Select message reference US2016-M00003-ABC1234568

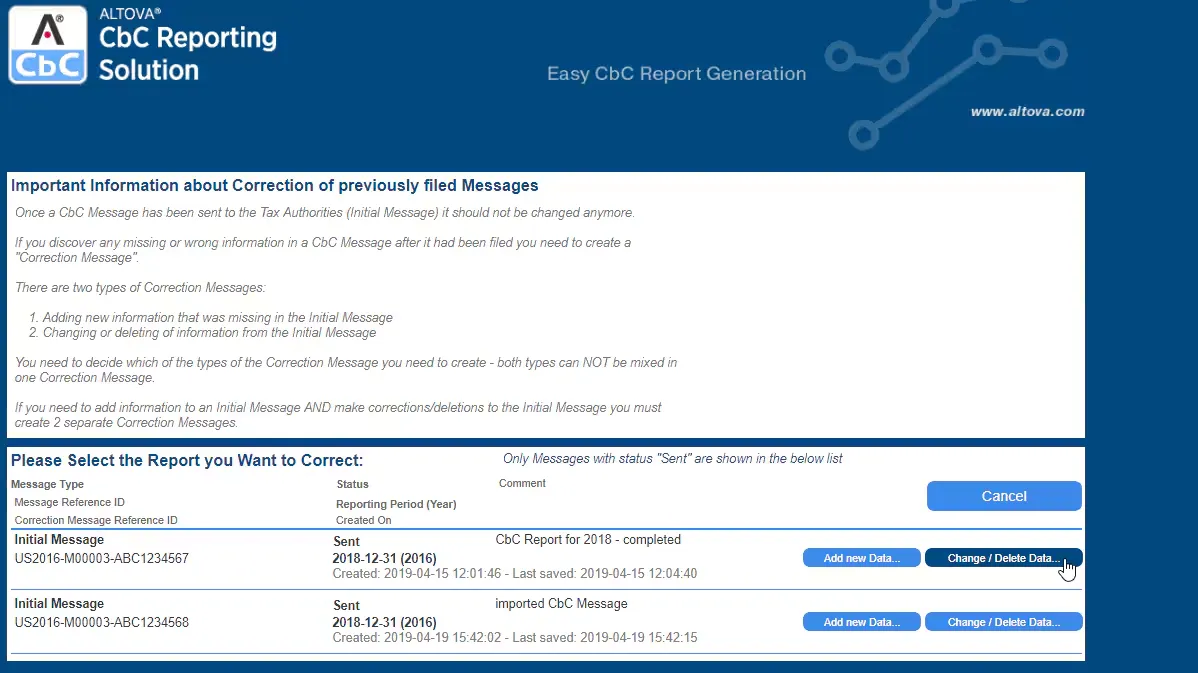coord(102,623)
